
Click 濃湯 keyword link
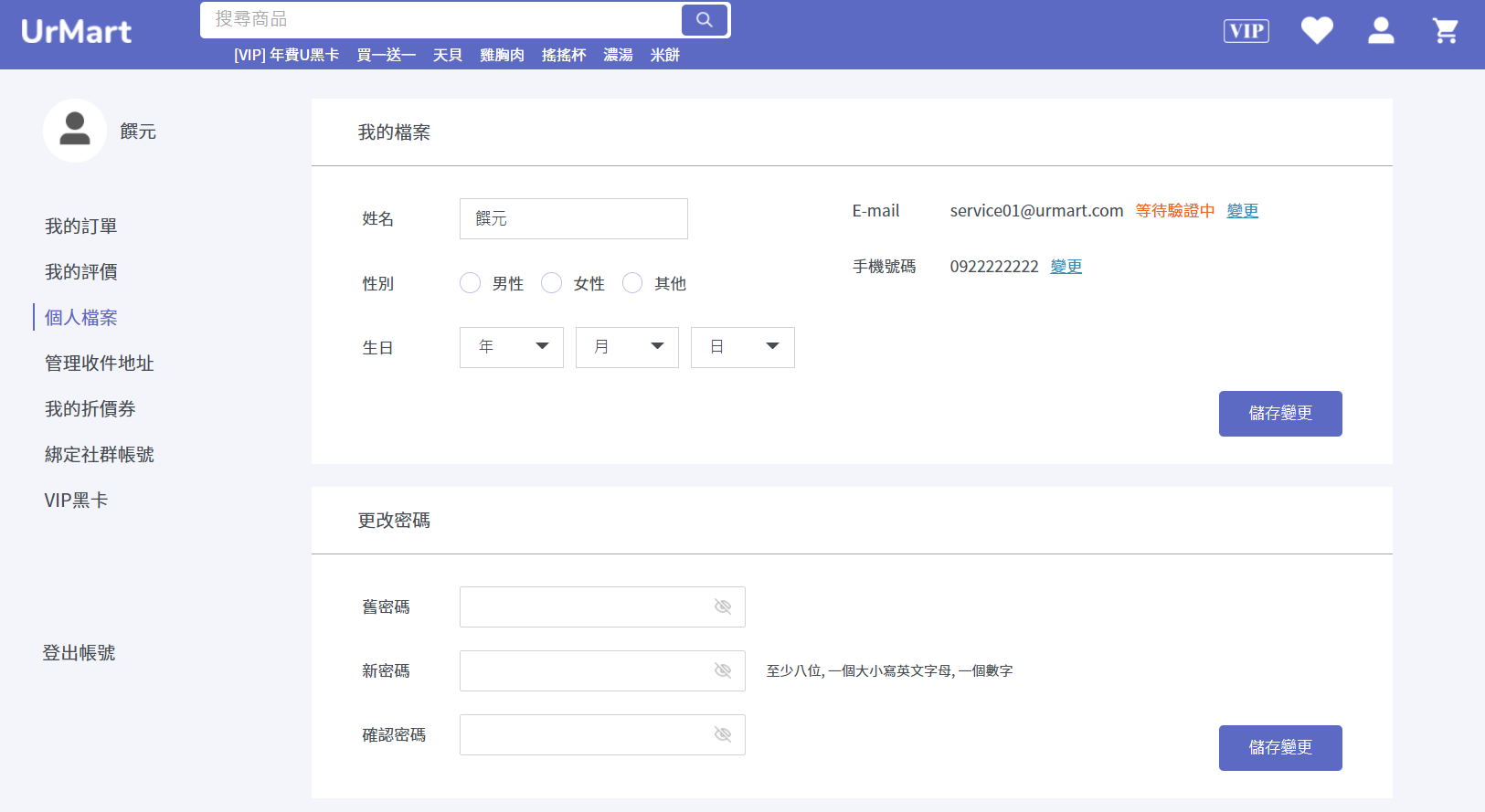coord(619,55)
